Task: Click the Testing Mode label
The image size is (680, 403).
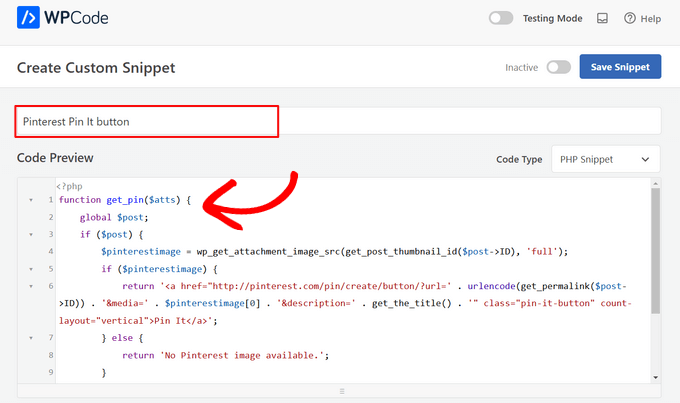Action: coord(552,19)
